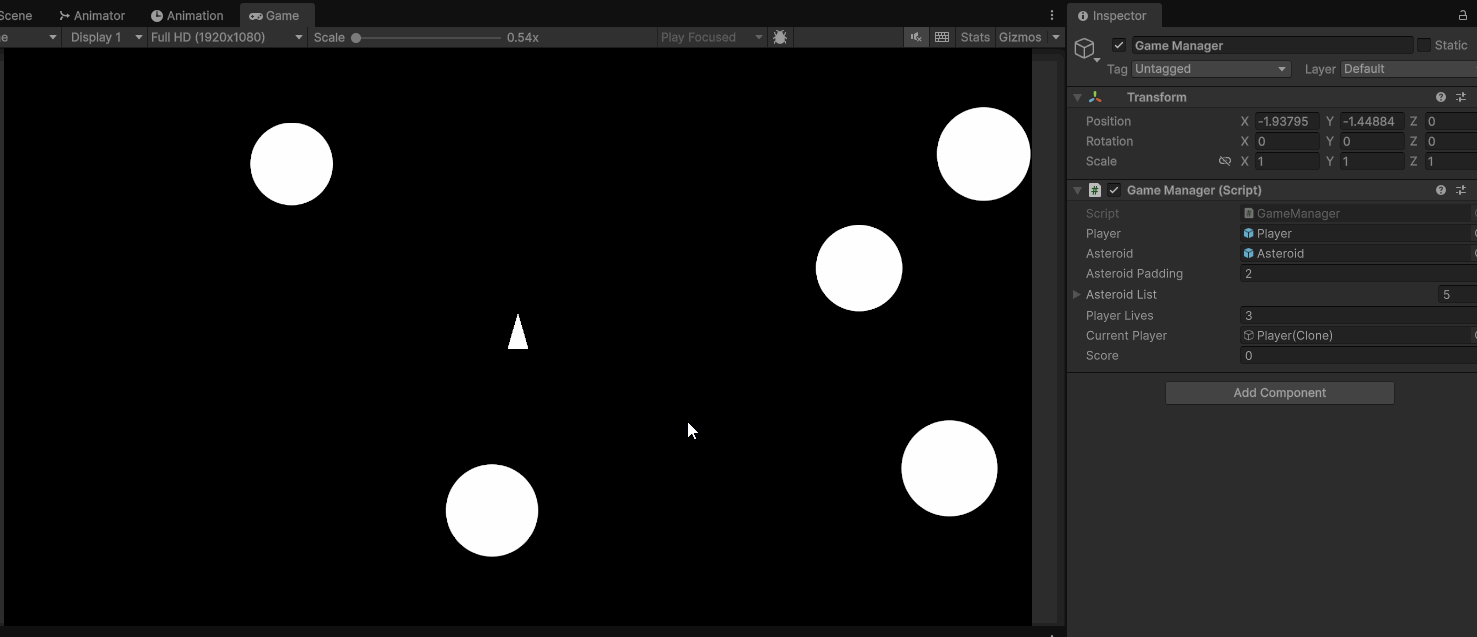The width and height of the screenshot is (1477, 637).
Task: Toggle the constrained proportions scale link icon
Action: click(x=1224, y=161)
